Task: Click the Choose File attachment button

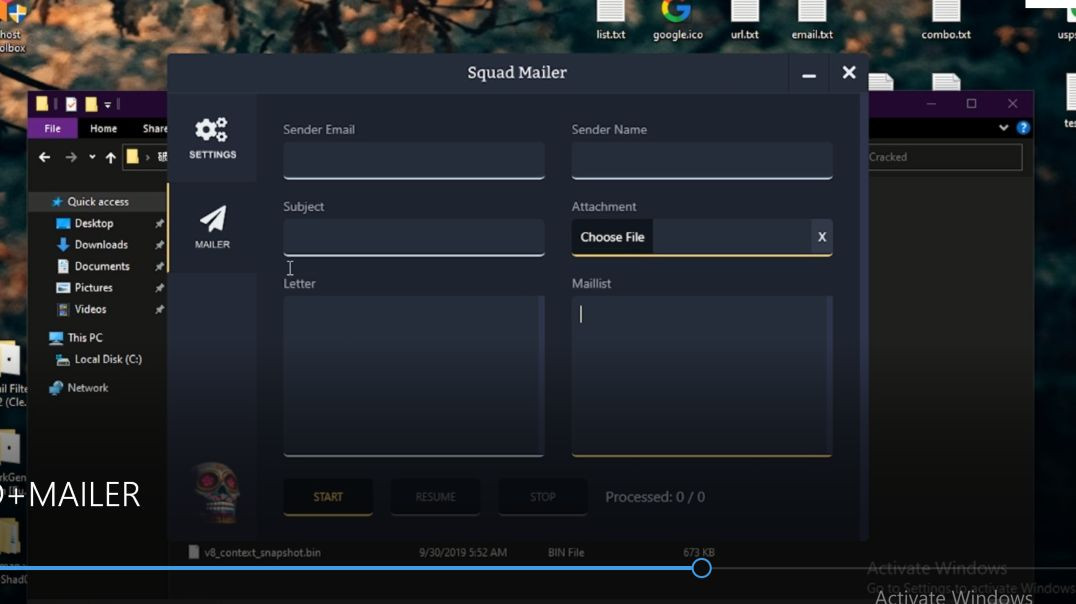Action: pos(612,237)
